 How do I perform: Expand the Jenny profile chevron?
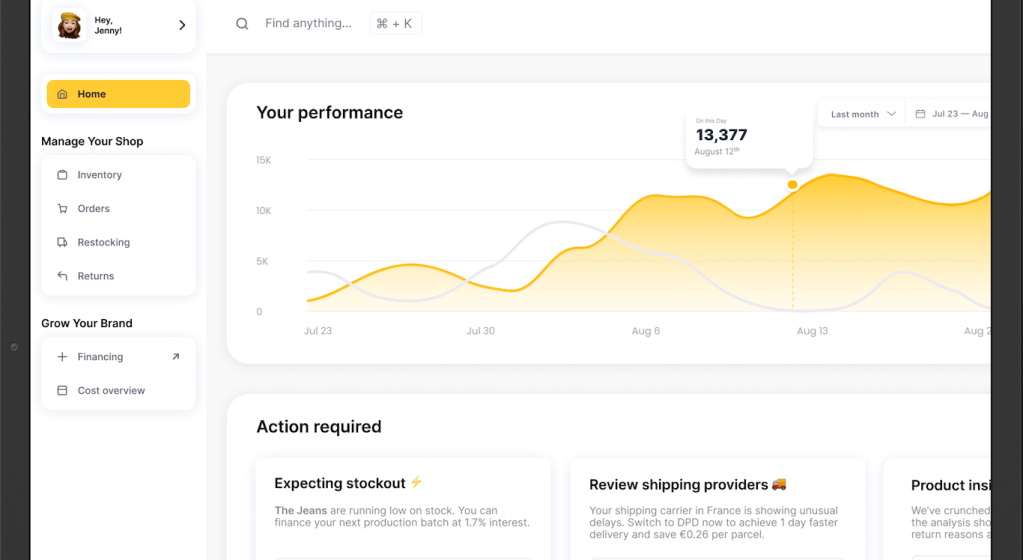click(x=182, y=25)
